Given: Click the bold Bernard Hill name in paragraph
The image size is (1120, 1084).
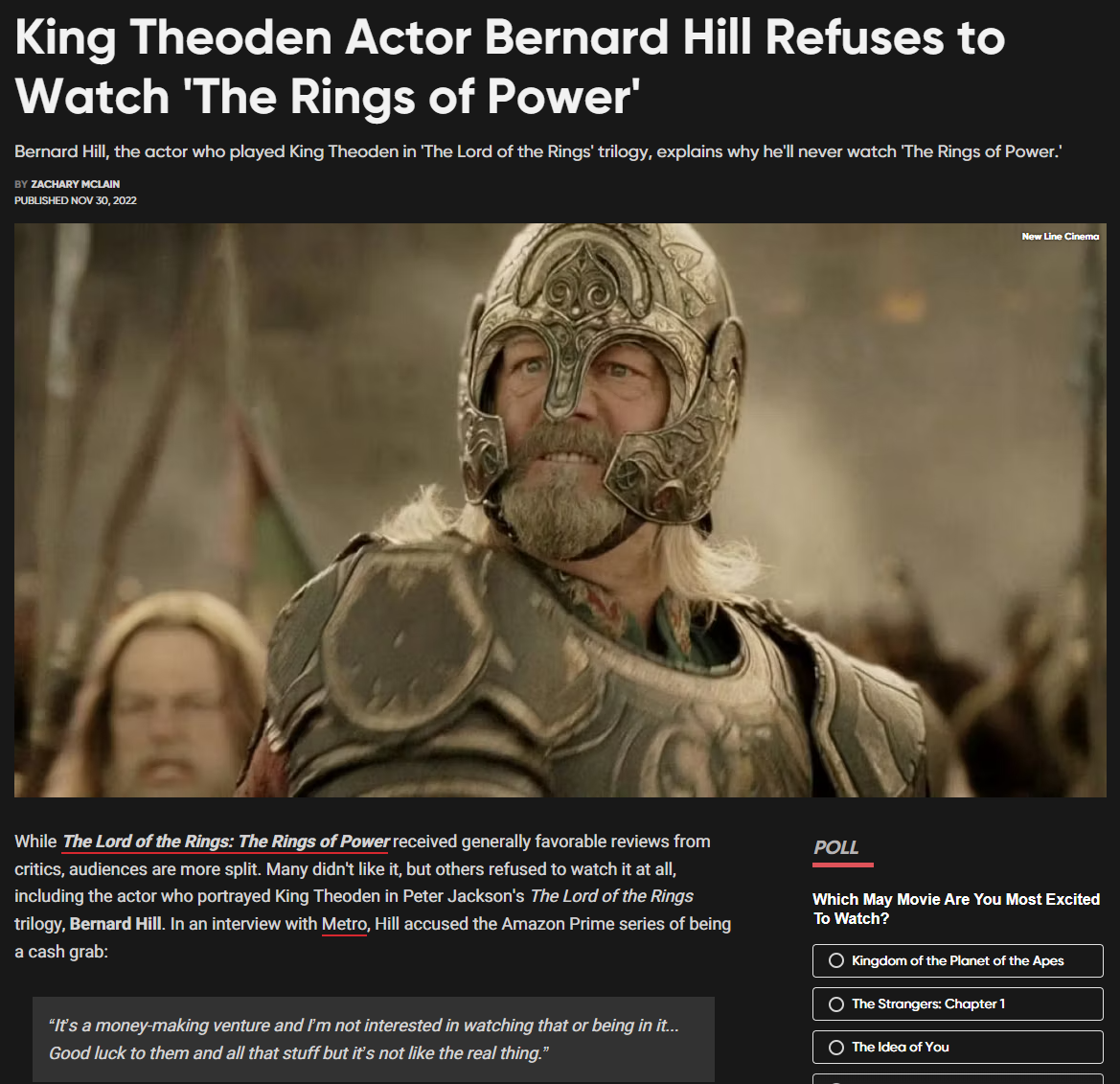Looking at the screenshot, I should click(x=115, y=923).
